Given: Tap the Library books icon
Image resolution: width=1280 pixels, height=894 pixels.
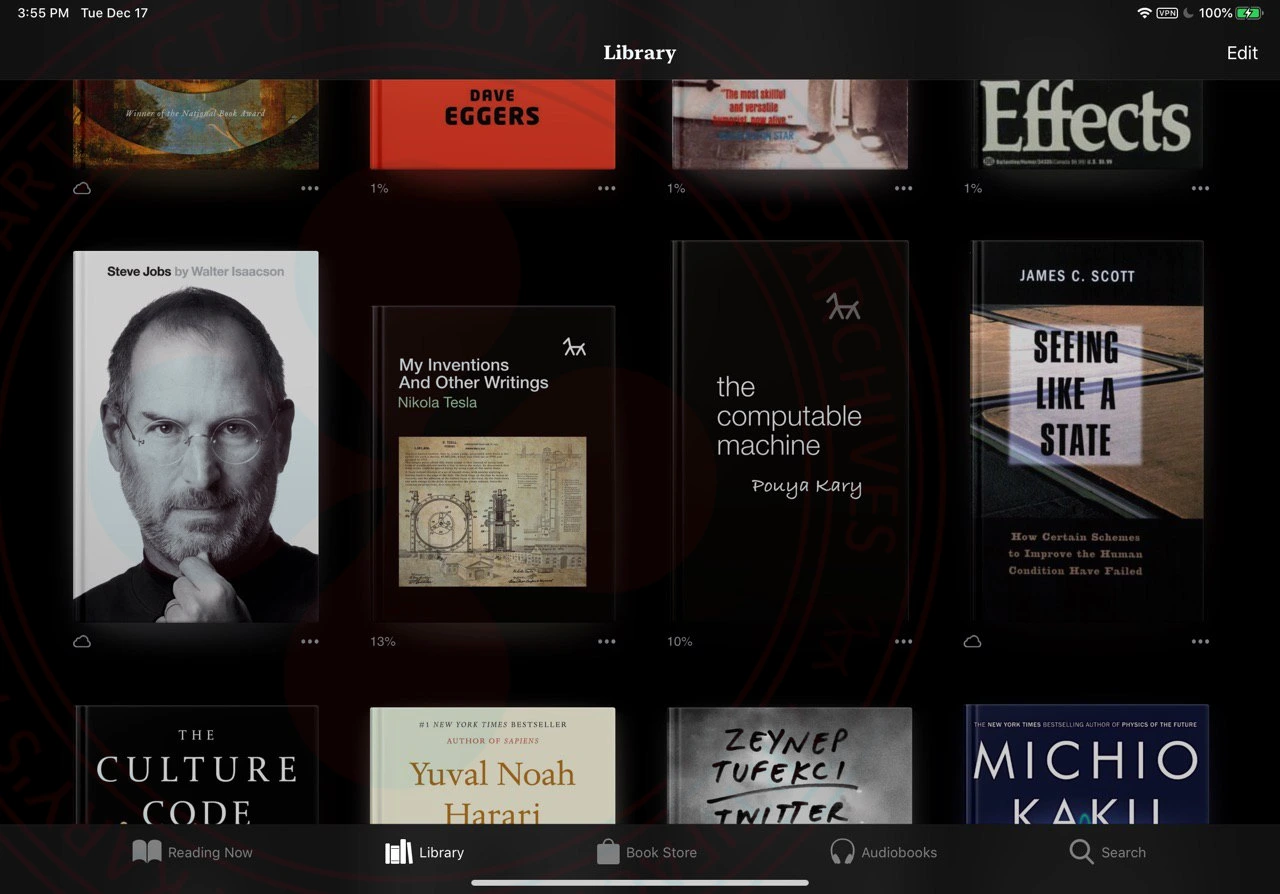Looking at the screenshot, I should (x=399, y=852).
